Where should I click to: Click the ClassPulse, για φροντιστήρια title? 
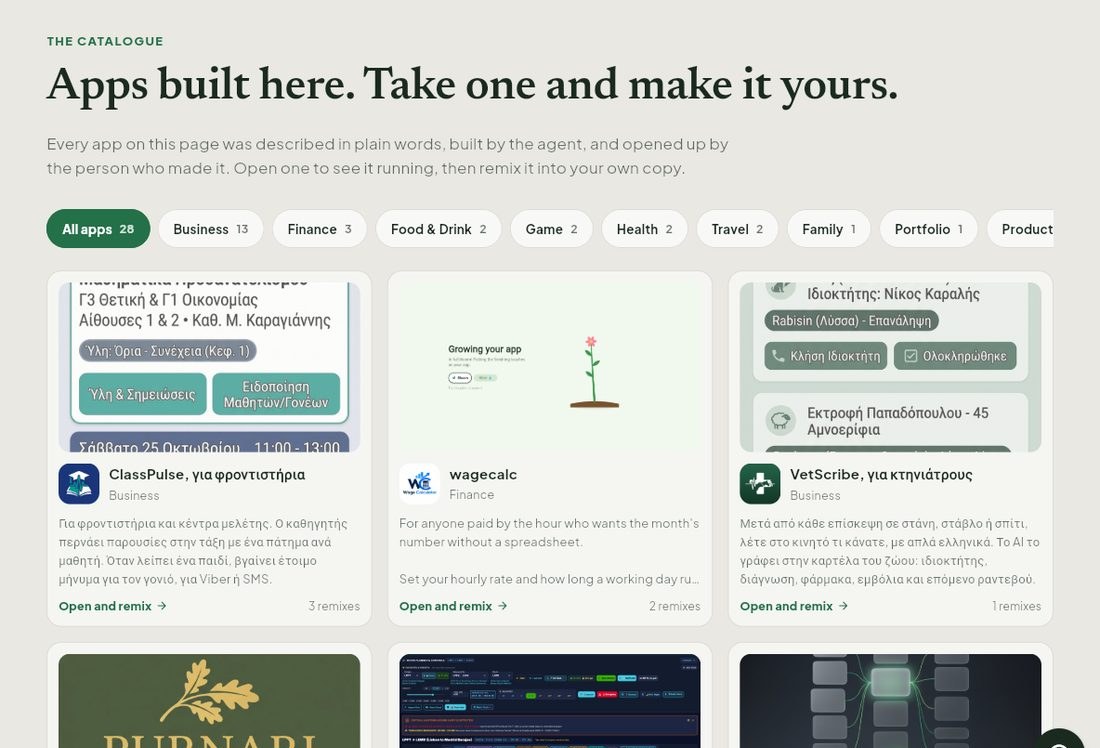(207, 474)
